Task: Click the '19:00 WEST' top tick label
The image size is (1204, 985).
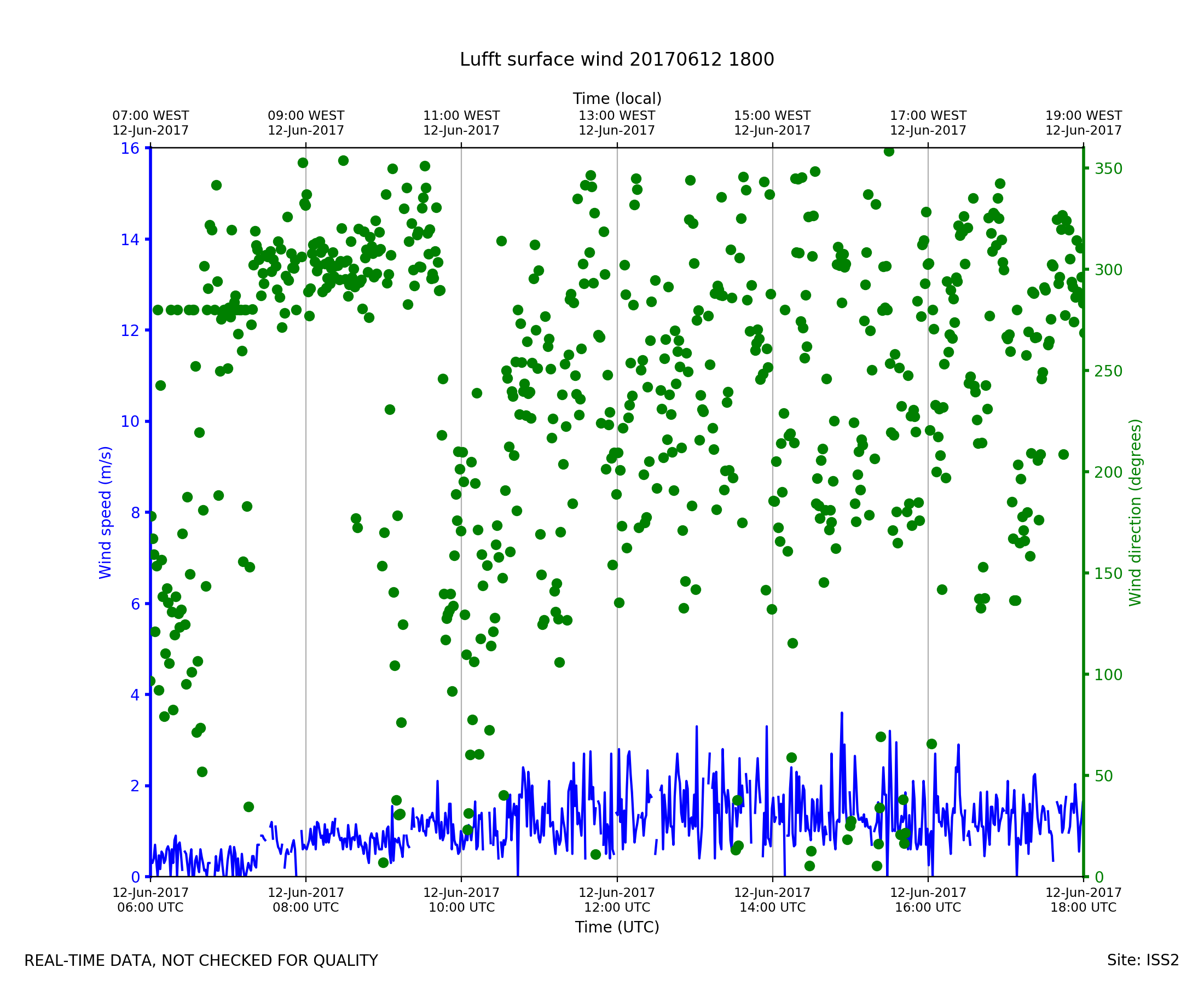Action: click(1083, 116)
